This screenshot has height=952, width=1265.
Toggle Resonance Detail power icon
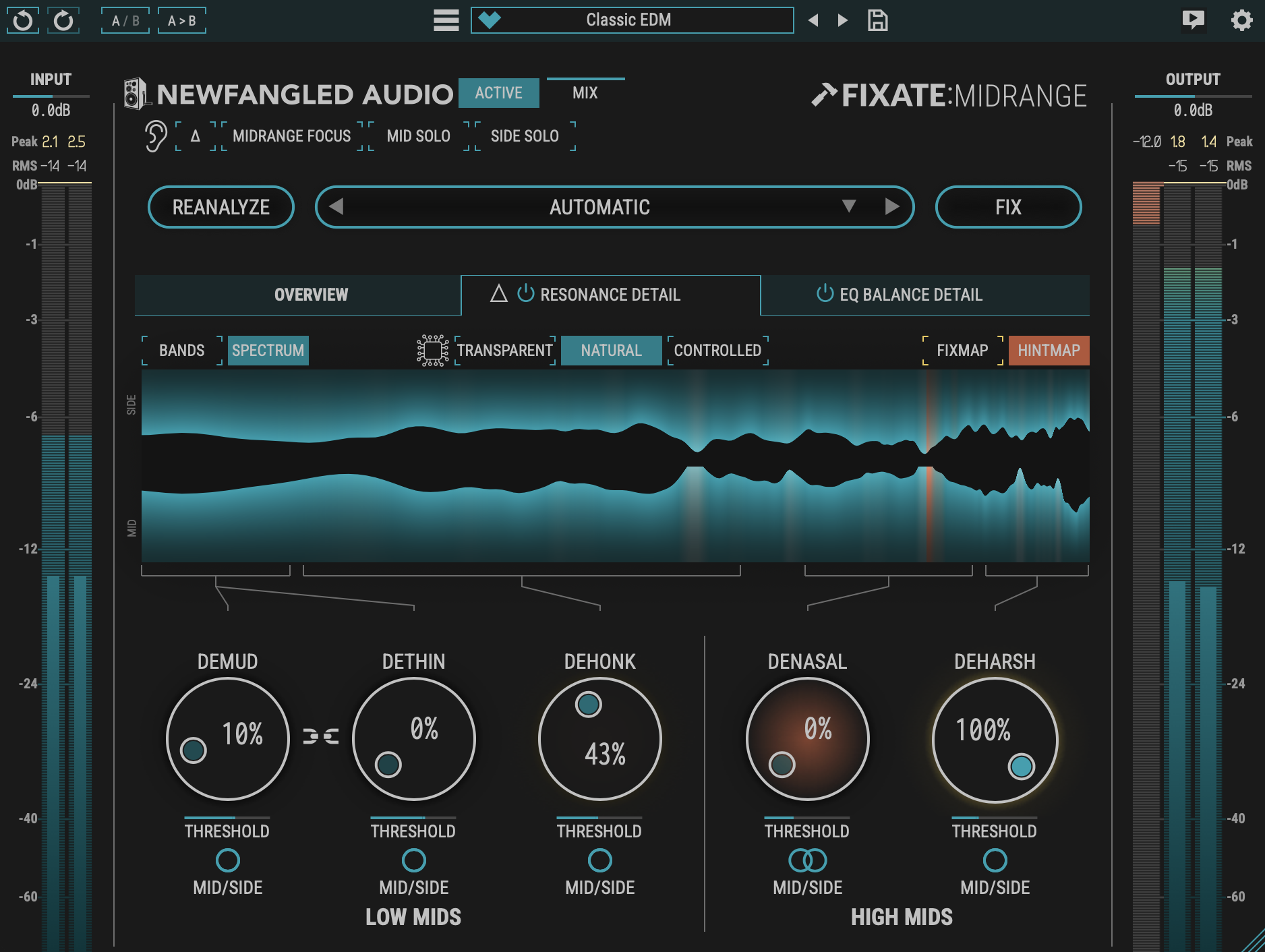(x=525, y=294)
